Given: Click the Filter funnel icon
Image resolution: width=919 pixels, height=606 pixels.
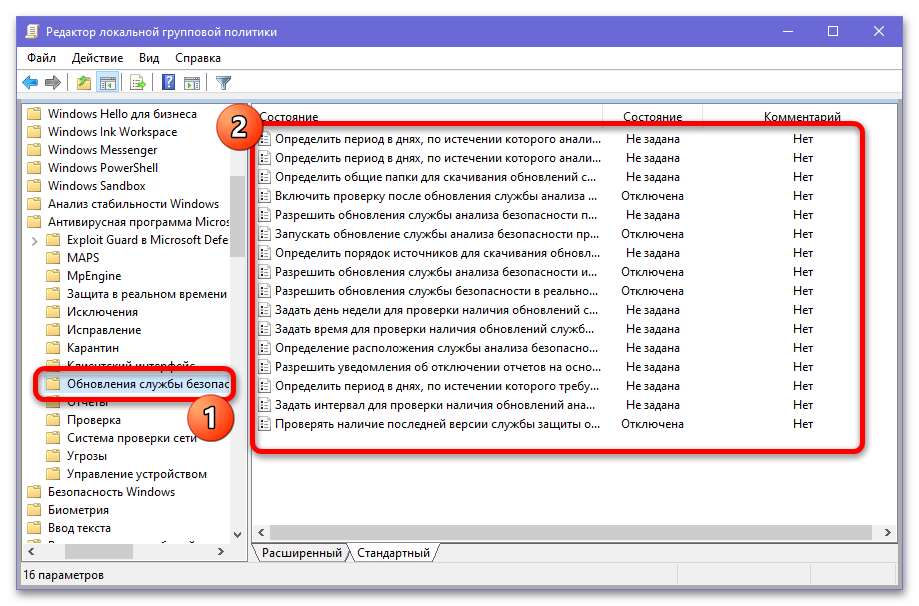Looking at the screenshot, I should click(x=223, y=83).
